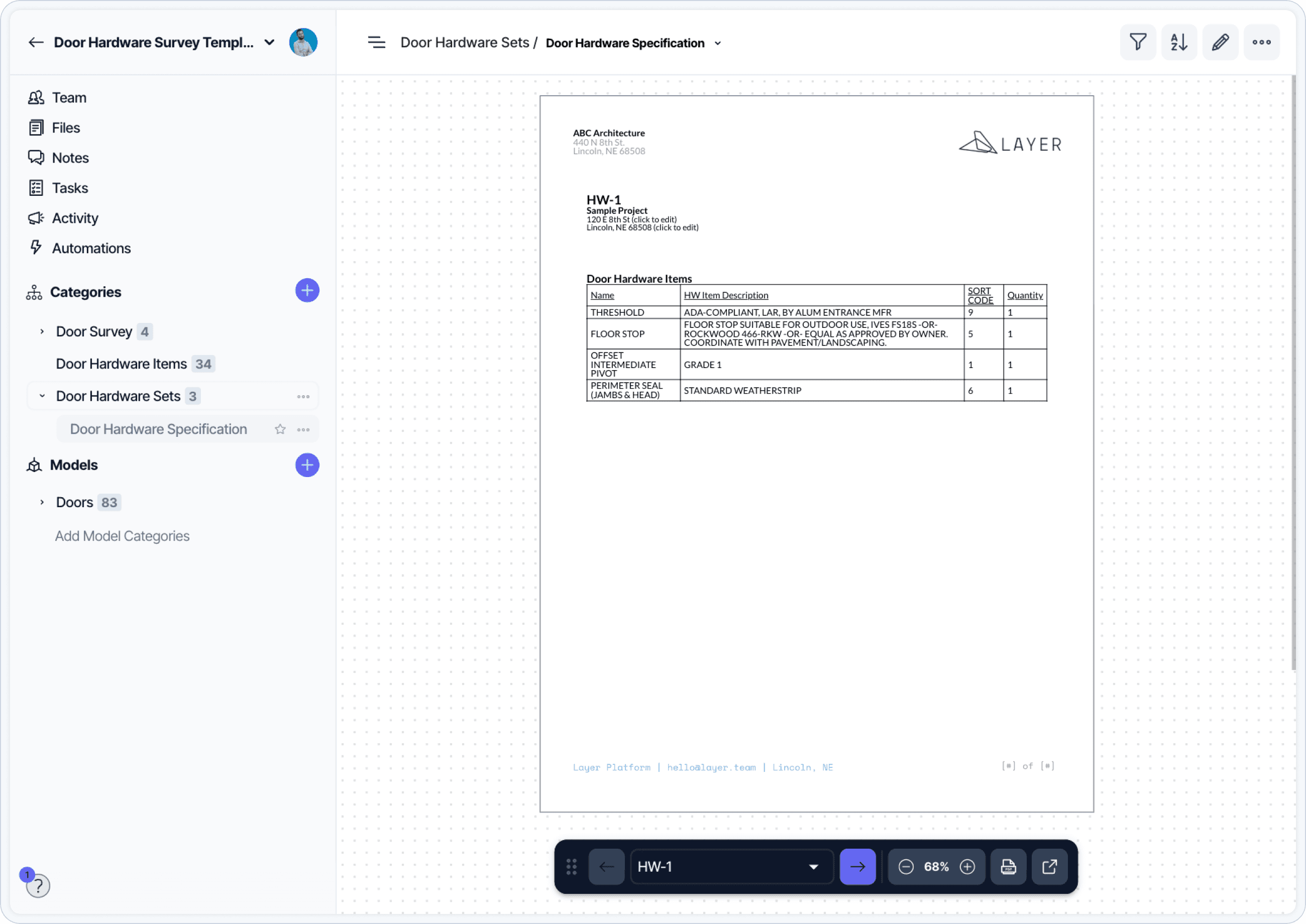Image resolution: width=1306 pixels, height=924 pixels.
Task: Add a new category with plus button
Action: pyautogui.click(x=307, y=291)
